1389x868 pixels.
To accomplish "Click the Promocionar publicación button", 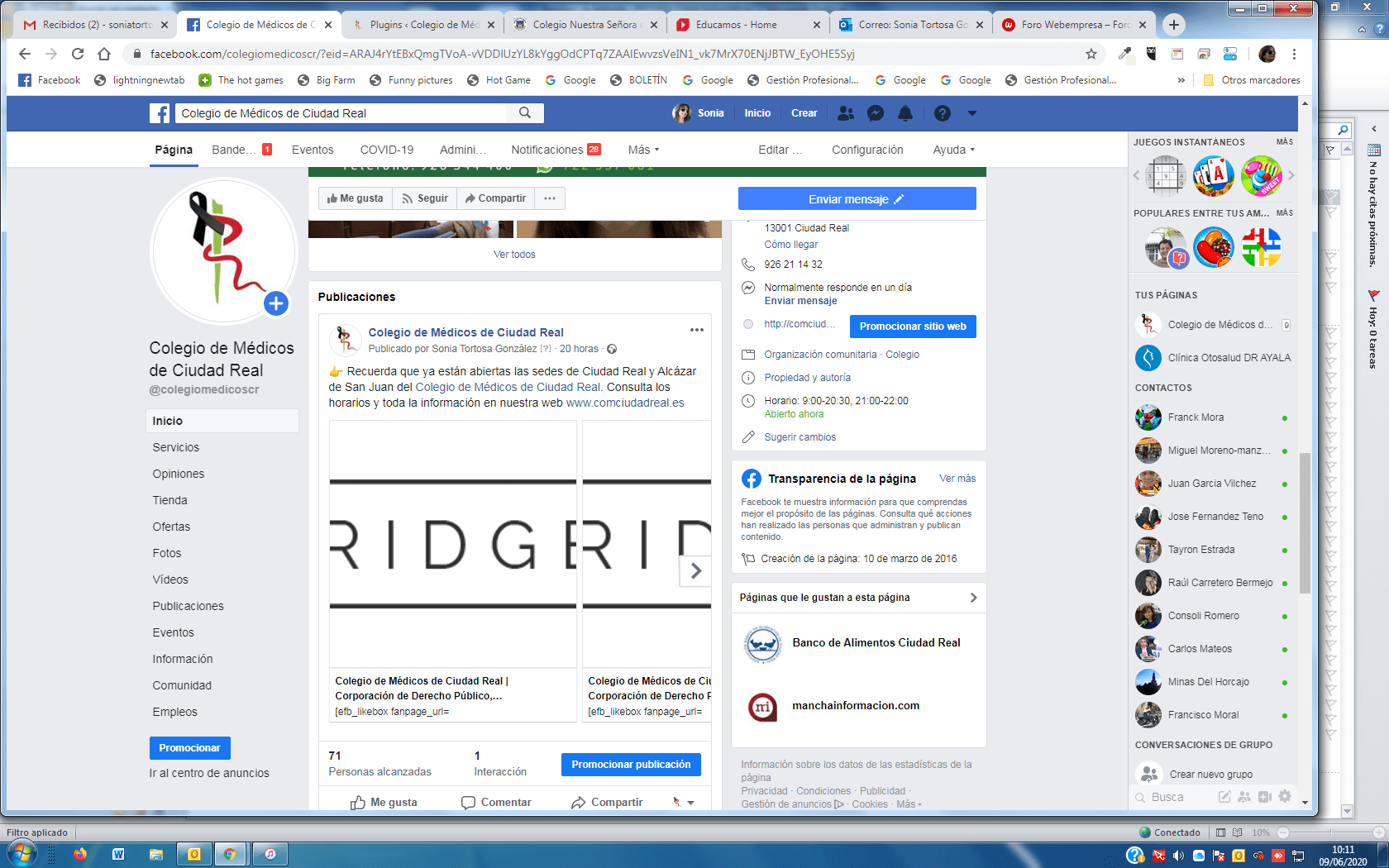I will [631, 765].
